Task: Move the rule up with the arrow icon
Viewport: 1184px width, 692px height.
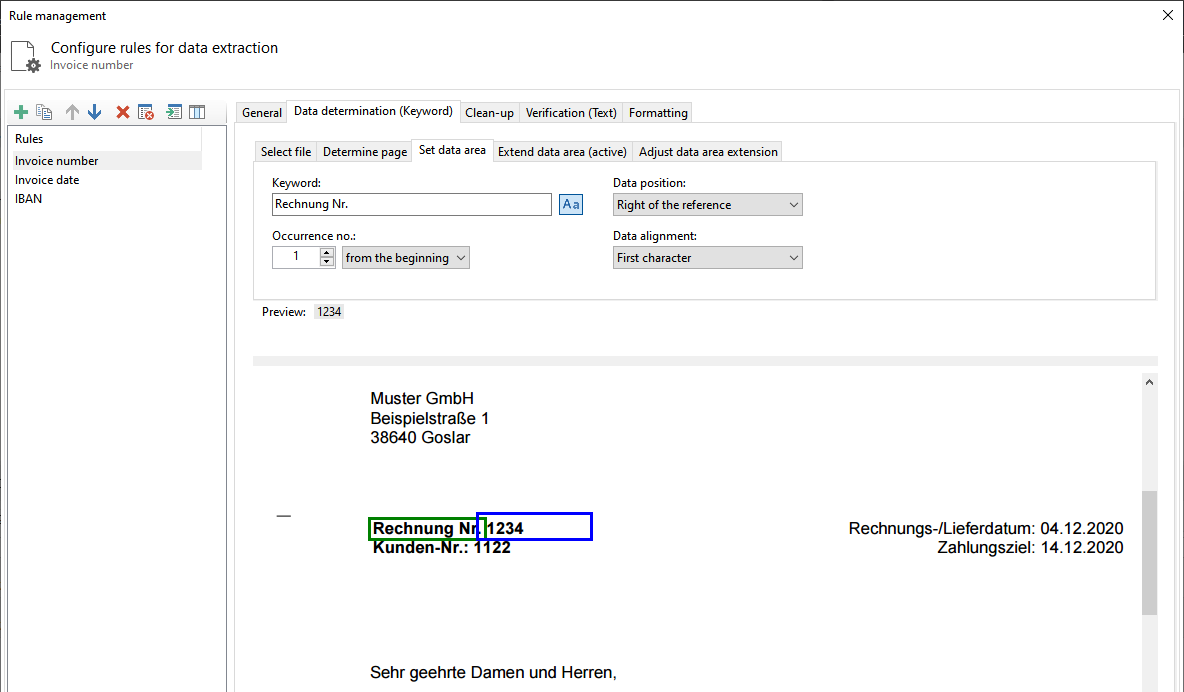Action: [70, 112]
